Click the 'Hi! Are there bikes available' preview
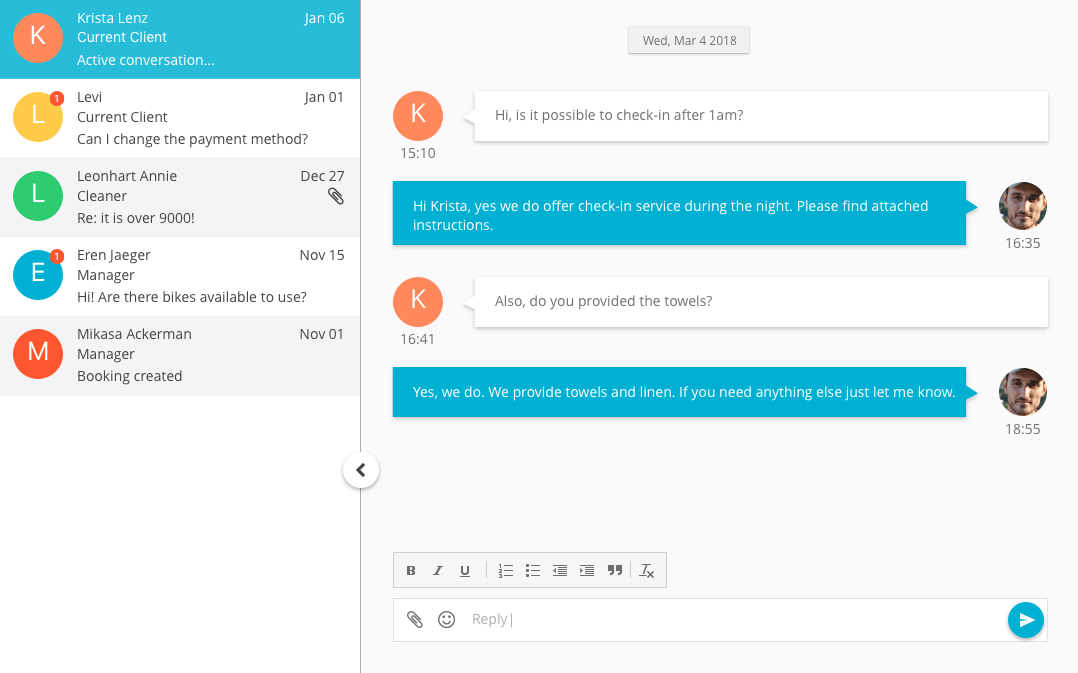 [192, 297]
